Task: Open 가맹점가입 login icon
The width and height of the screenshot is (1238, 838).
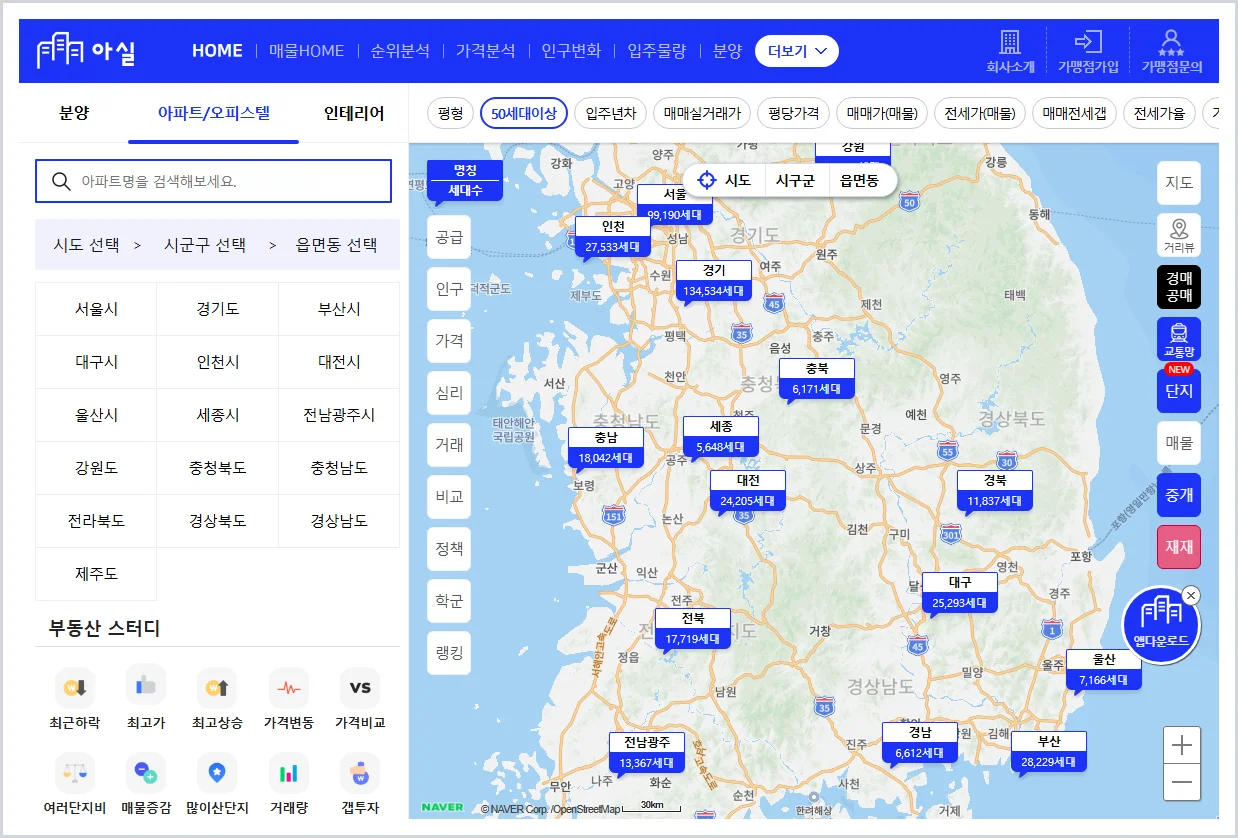Action: 1088,42
